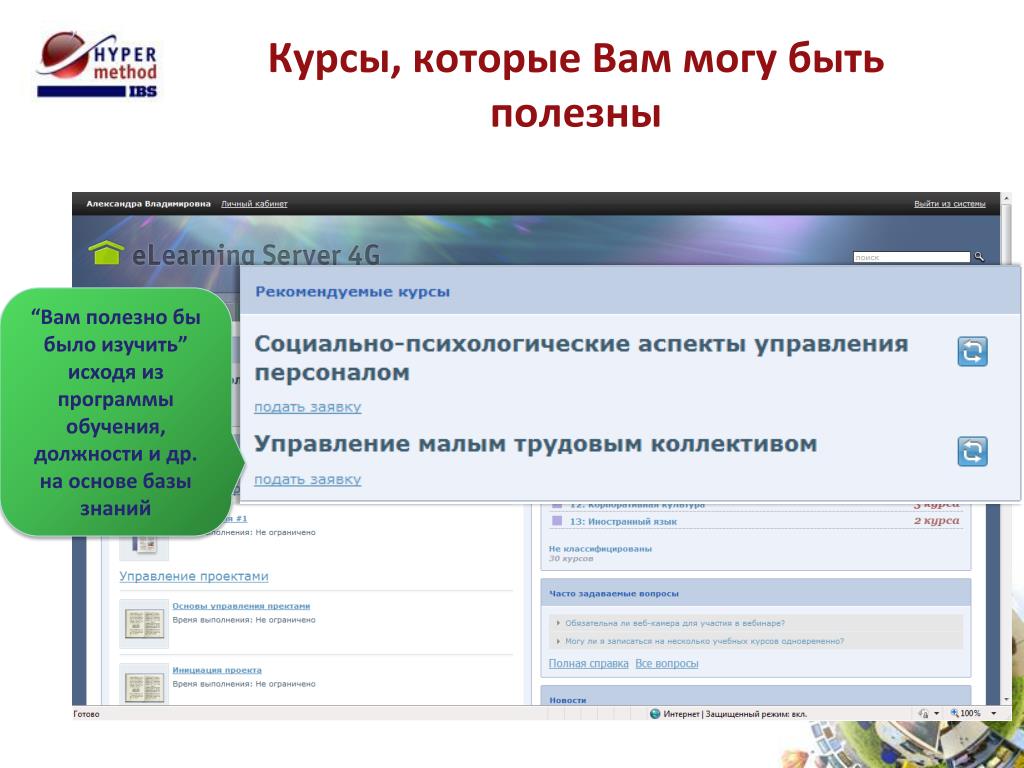Click подать заявку under Социально-психологические аспекты course
This screenshot has width=1024, height=768.
tap(308, 407)
